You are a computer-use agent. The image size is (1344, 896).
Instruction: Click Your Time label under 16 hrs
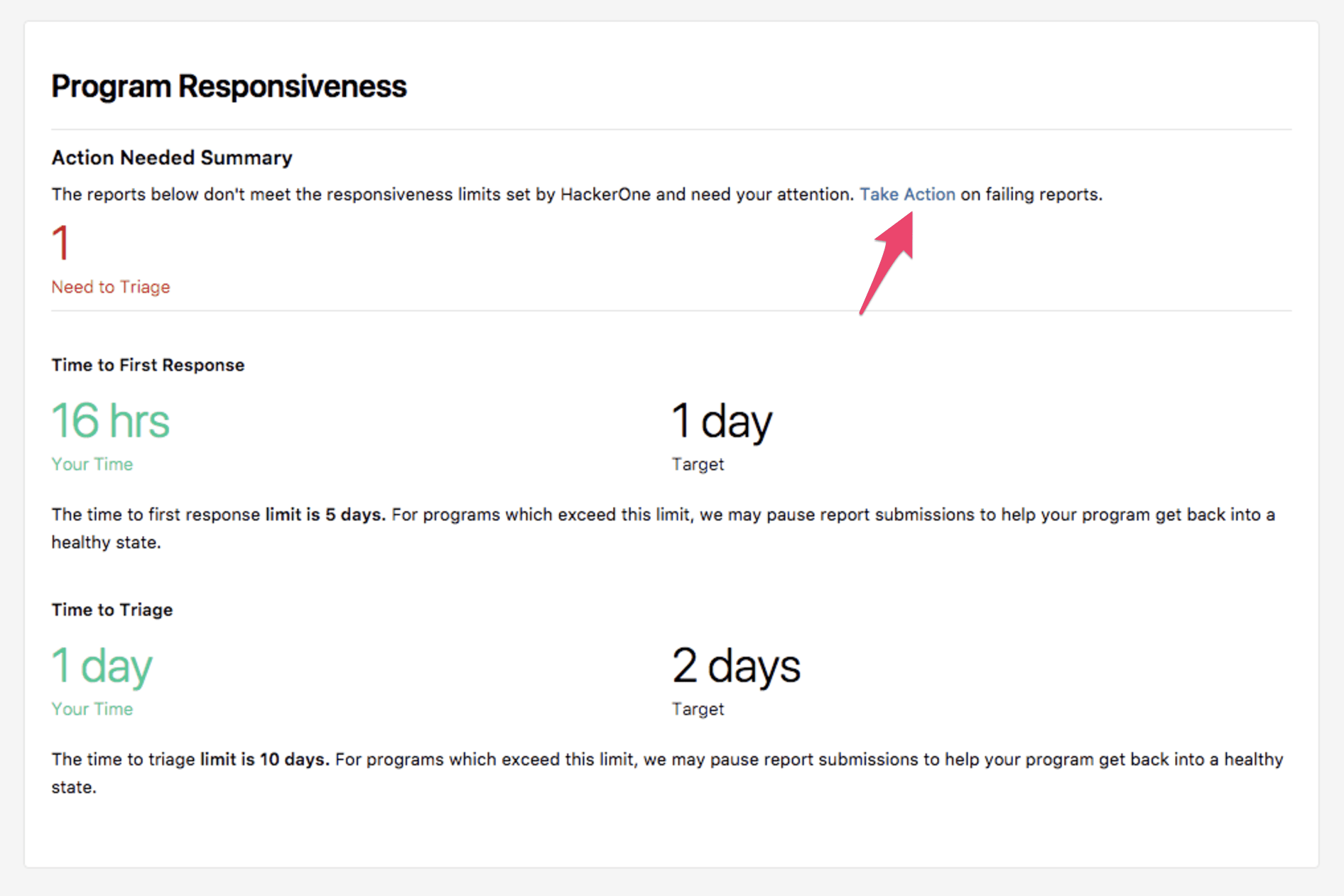[x=92, y=464]
